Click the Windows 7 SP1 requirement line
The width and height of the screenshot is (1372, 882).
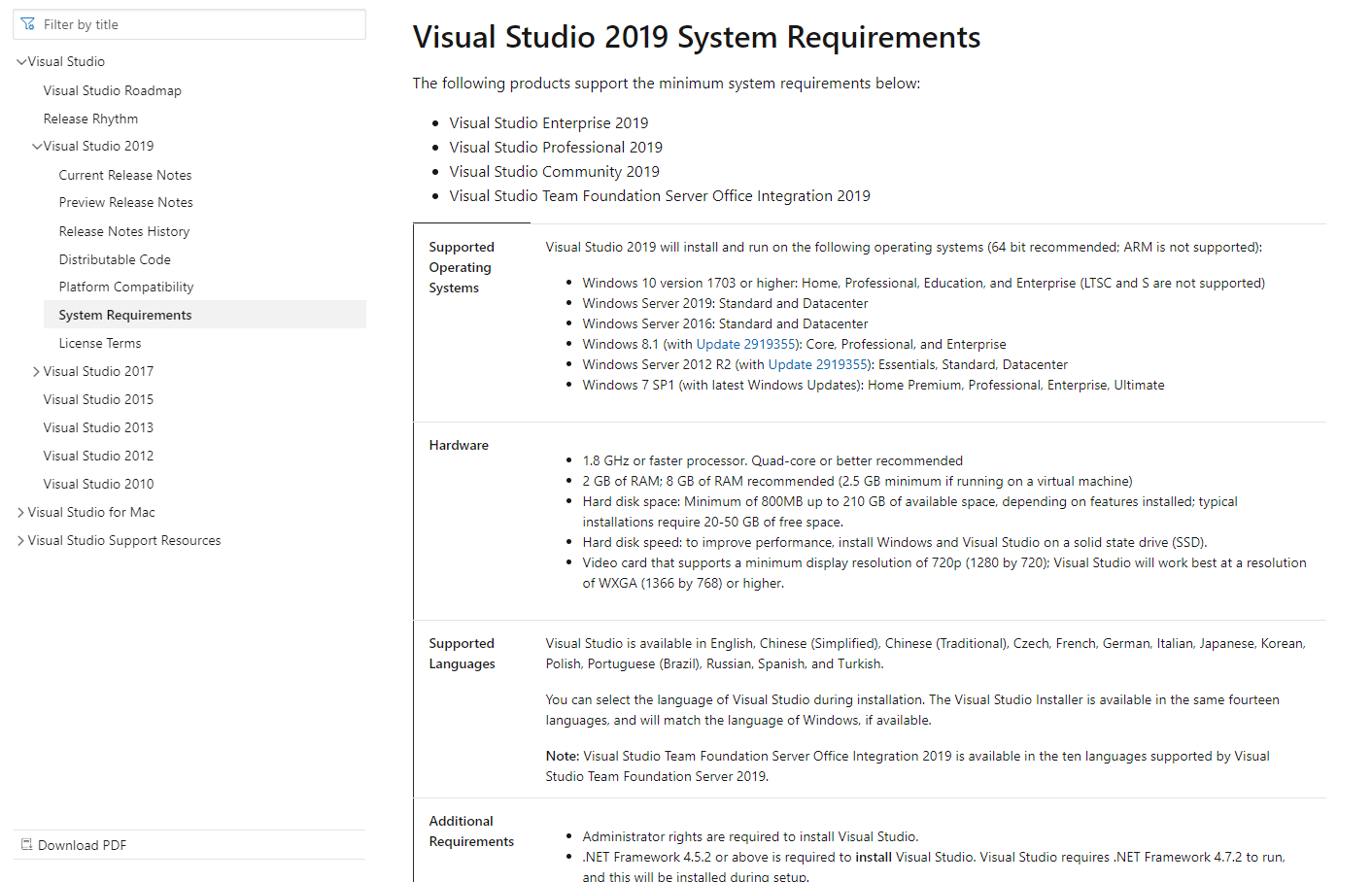[x=874, y=385]
